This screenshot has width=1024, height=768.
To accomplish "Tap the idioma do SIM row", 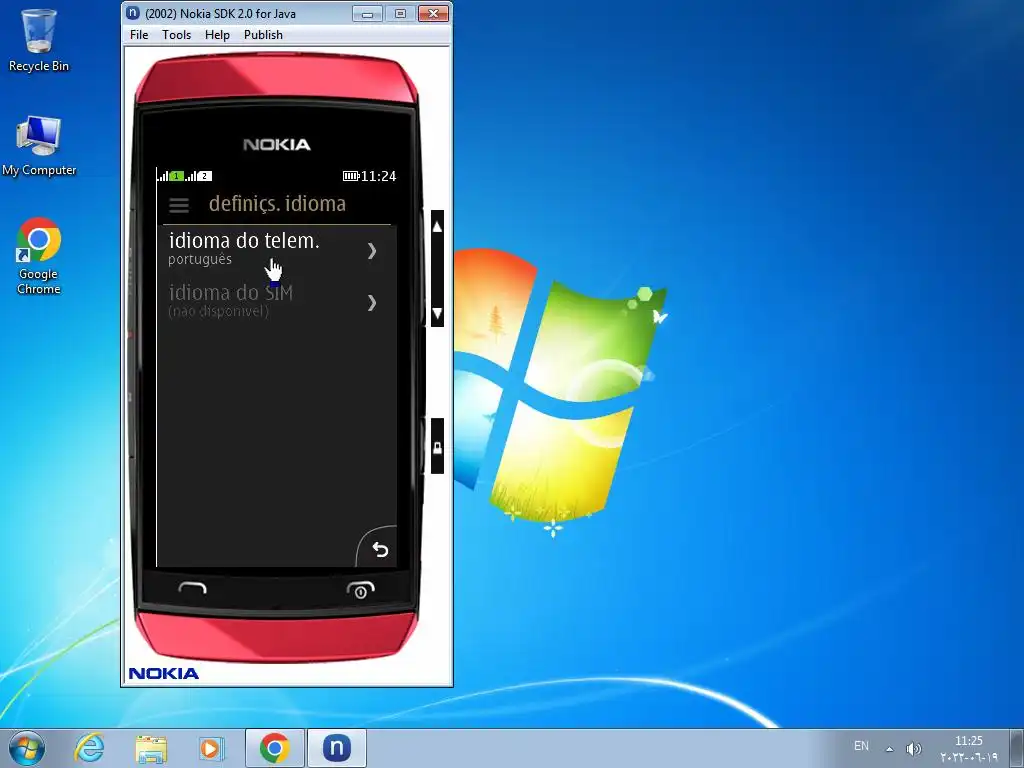I will click(276, 302).
